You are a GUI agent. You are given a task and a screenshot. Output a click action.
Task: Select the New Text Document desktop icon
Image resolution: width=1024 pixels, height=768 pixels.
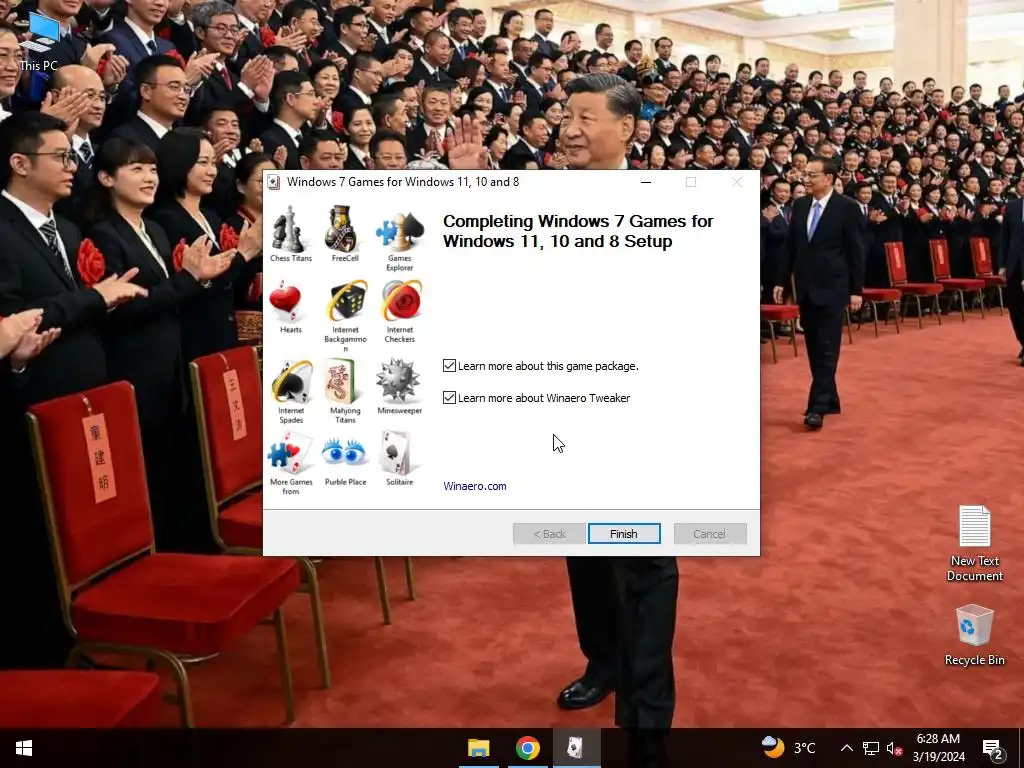point(974,543)
